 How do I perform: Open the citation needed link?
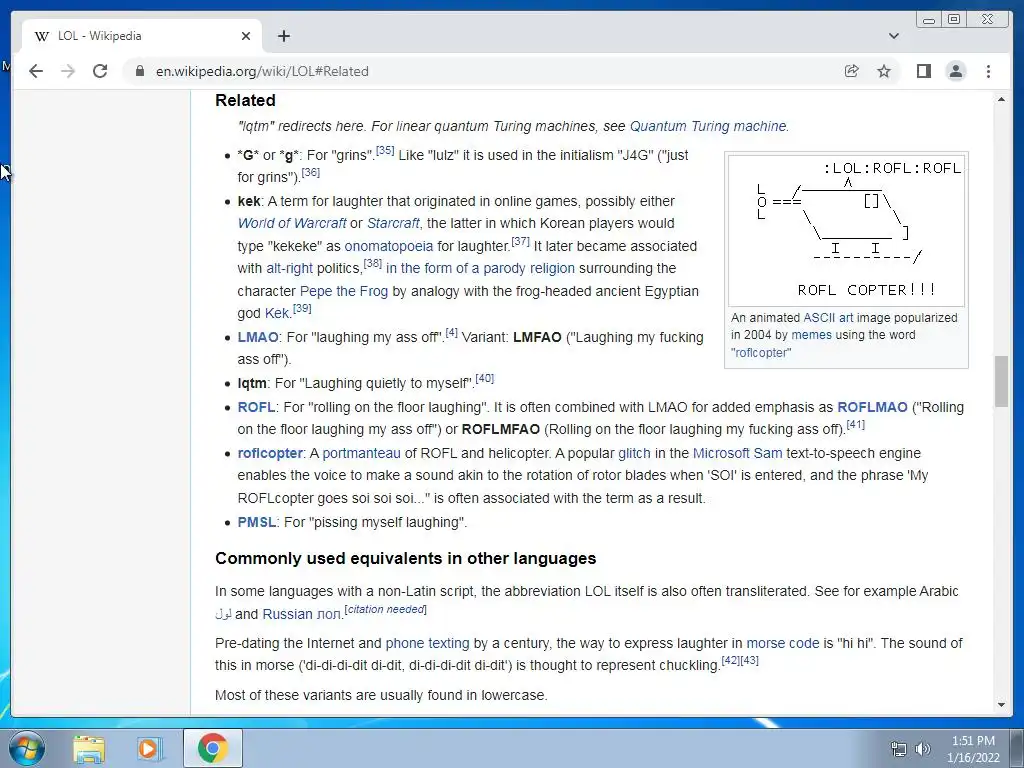click(385, 609)
